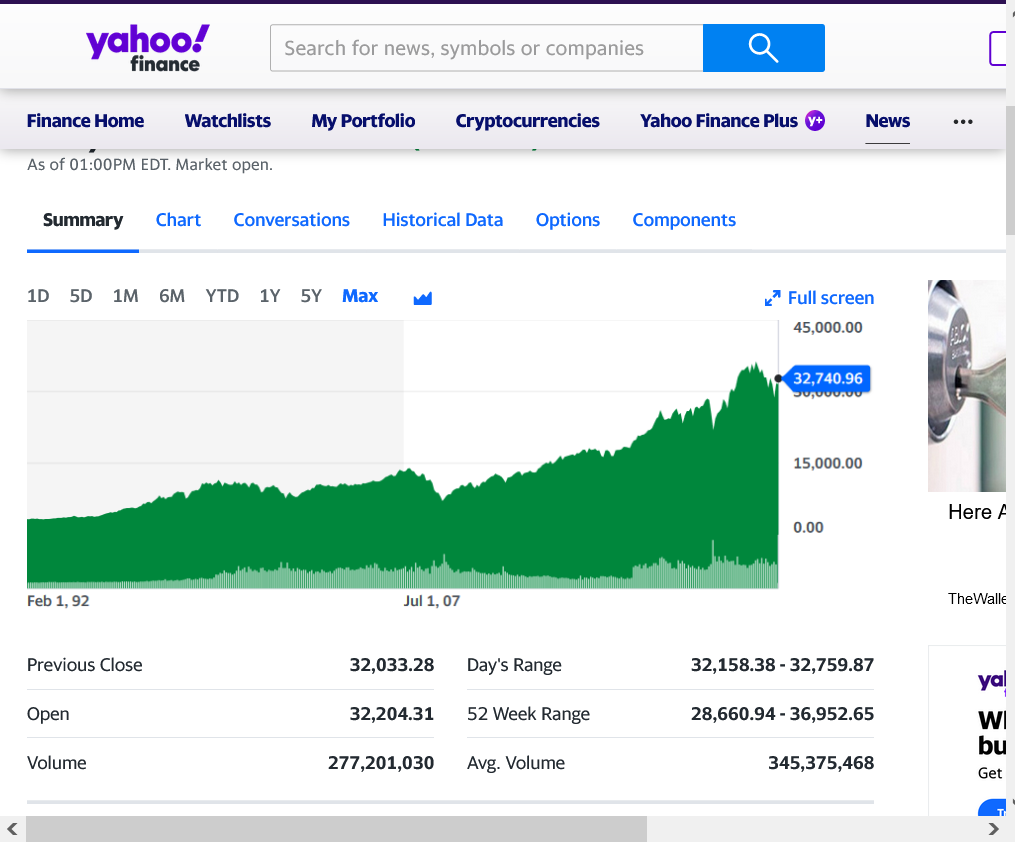Click the horizontal scrollbar left arrow
1015x849 pixels.
tap(12, 828)
